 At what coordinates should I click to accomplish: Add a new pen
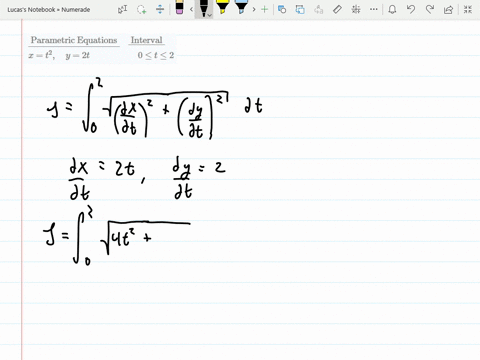[x=265, y=9]
